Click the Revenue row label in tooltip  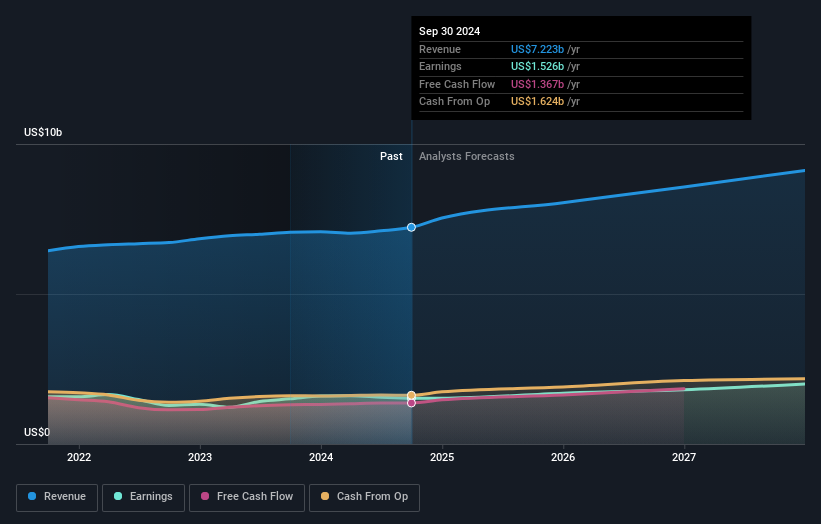(440, 49)
